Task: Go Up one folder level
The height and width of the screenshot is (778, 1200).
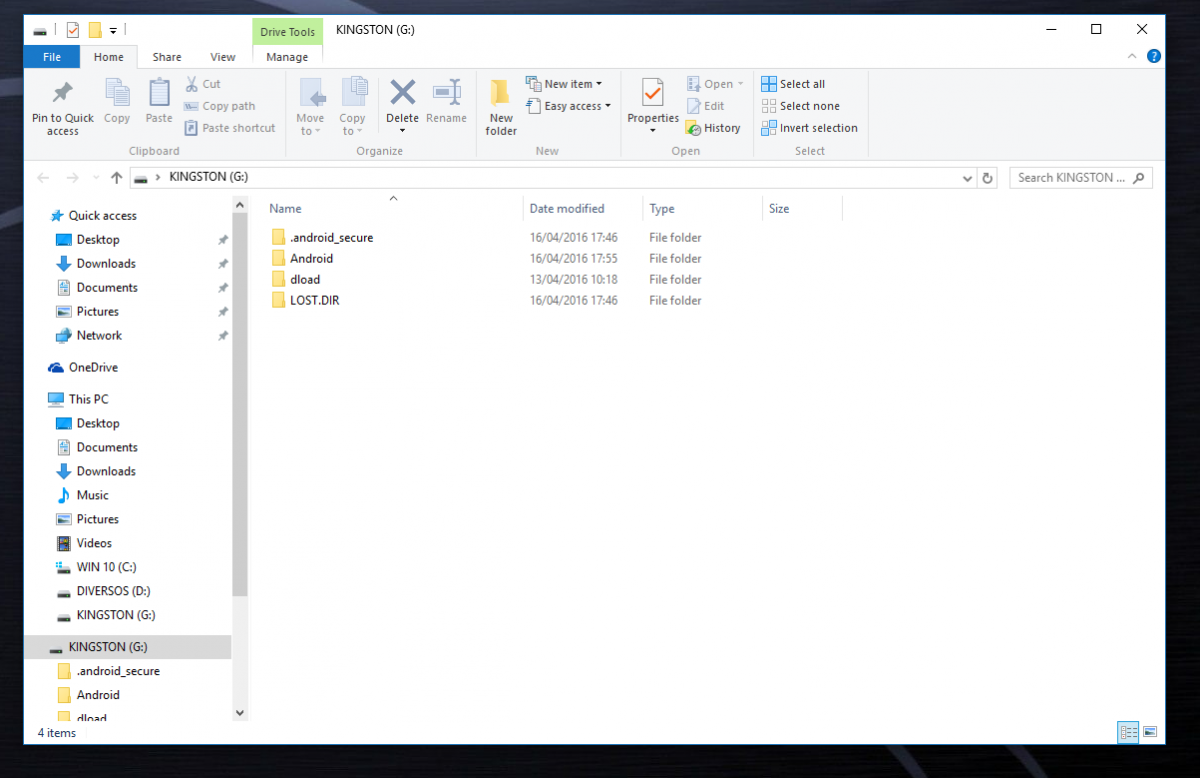Action: (x=117, y=178)
